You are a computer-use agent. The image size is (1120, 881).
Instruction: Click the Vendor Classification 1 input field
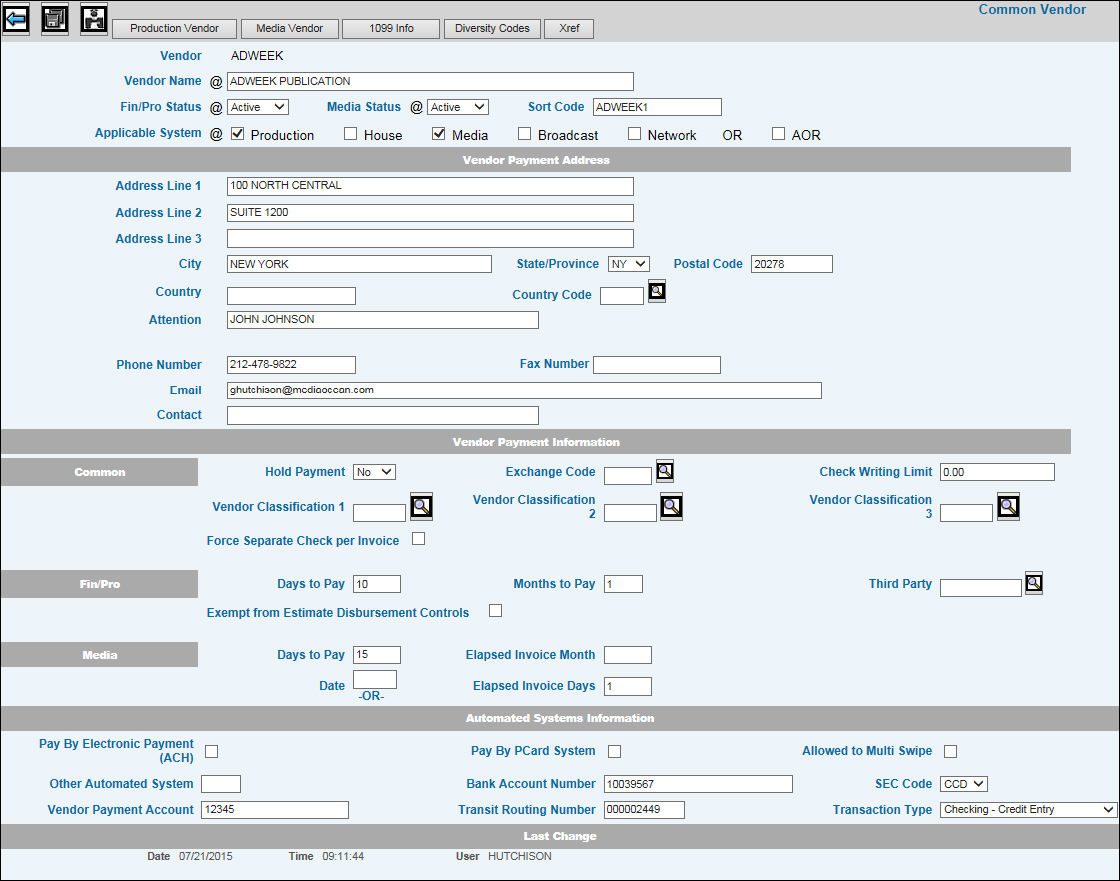pyautogui.click(x=379, y=512)
